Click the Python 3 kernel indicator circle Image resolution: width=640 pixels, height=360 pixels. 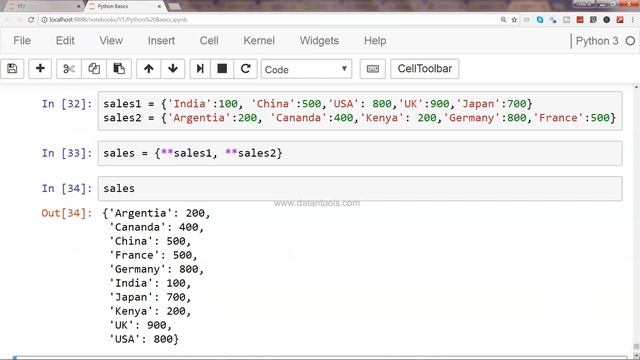pyautogui.click(x=630, y=41)
